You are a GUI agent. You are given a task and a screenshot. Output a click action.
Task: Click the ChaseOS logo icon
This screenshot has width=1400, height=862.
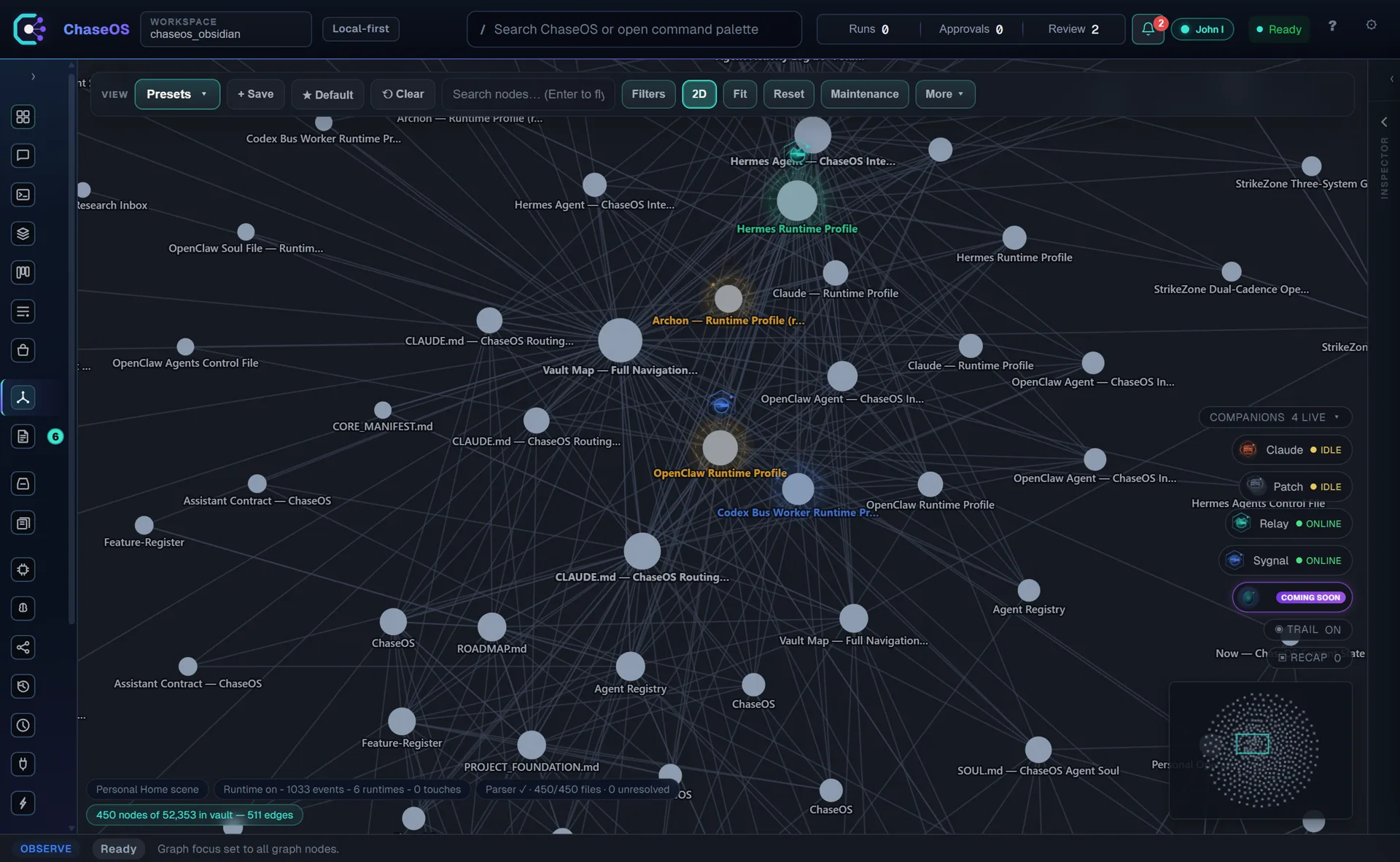(30, 29)
